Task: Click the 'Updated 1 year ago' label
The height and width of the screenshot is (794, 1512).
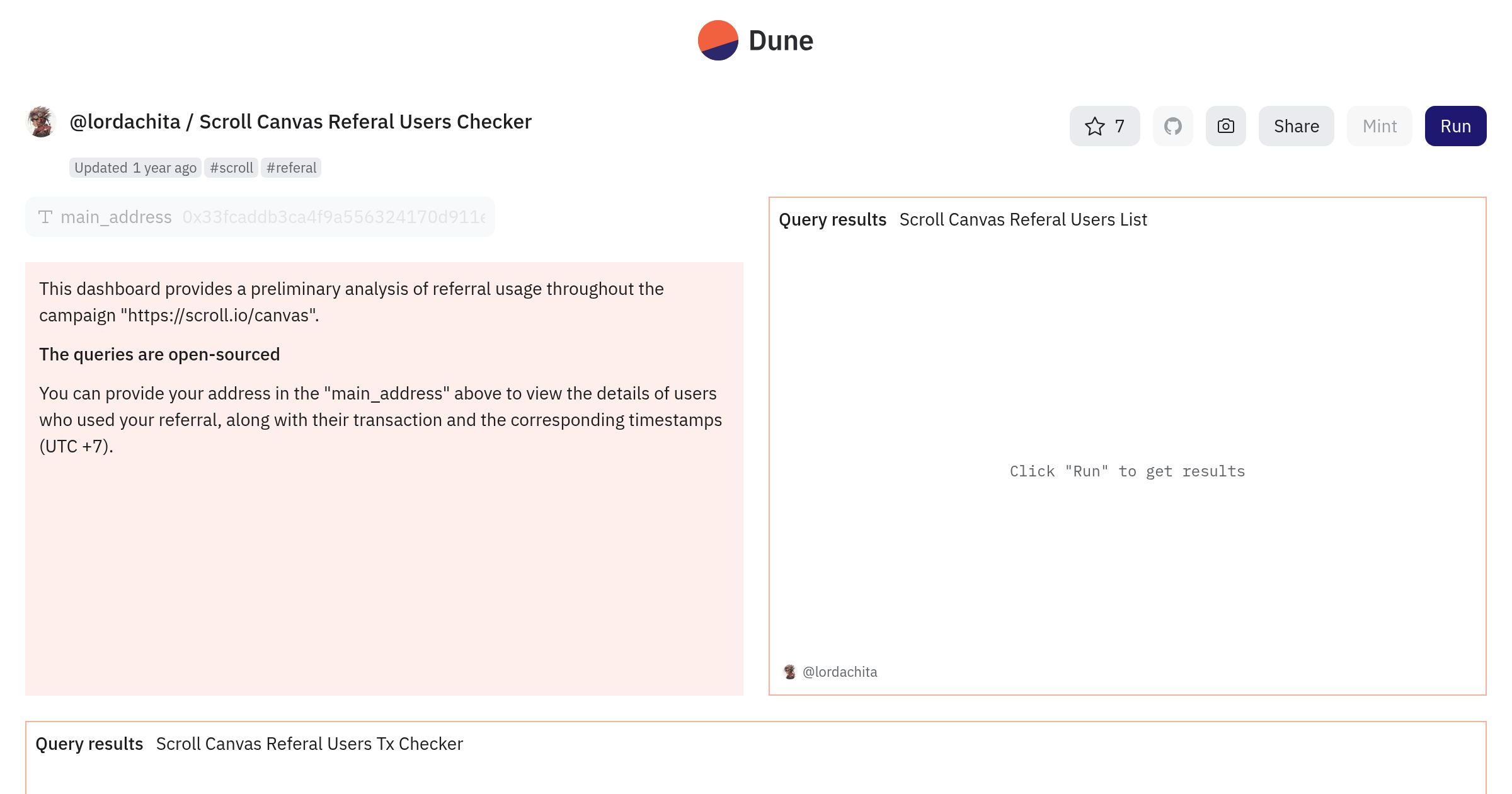Action: 135,168
